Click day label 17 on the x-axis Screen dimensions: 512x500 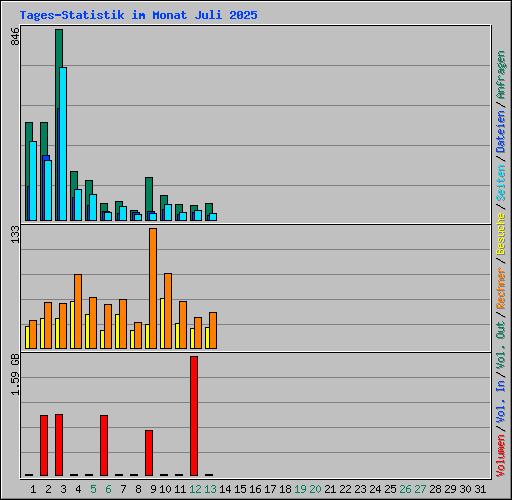click(270, 489)
